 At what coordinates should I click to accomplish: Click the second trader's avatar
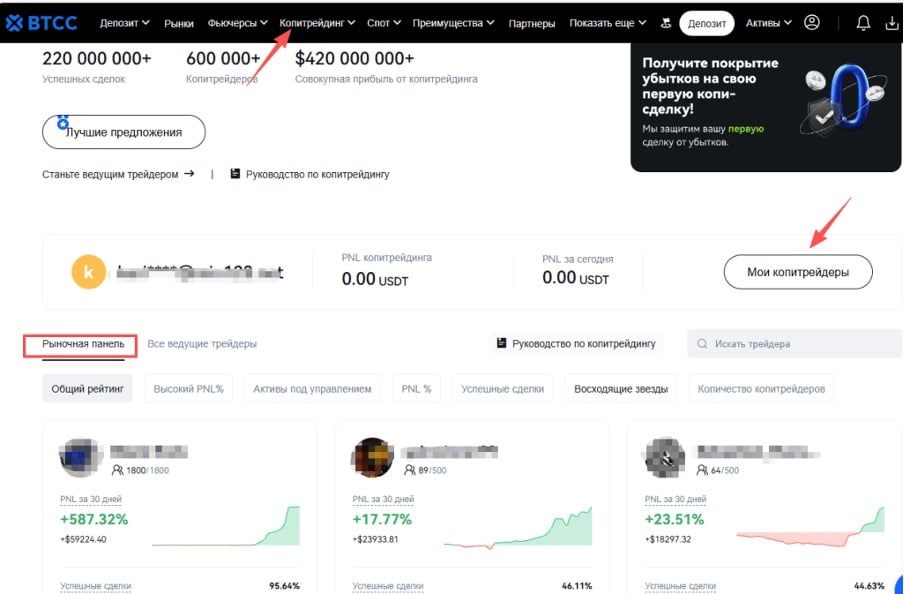(372, 458)
